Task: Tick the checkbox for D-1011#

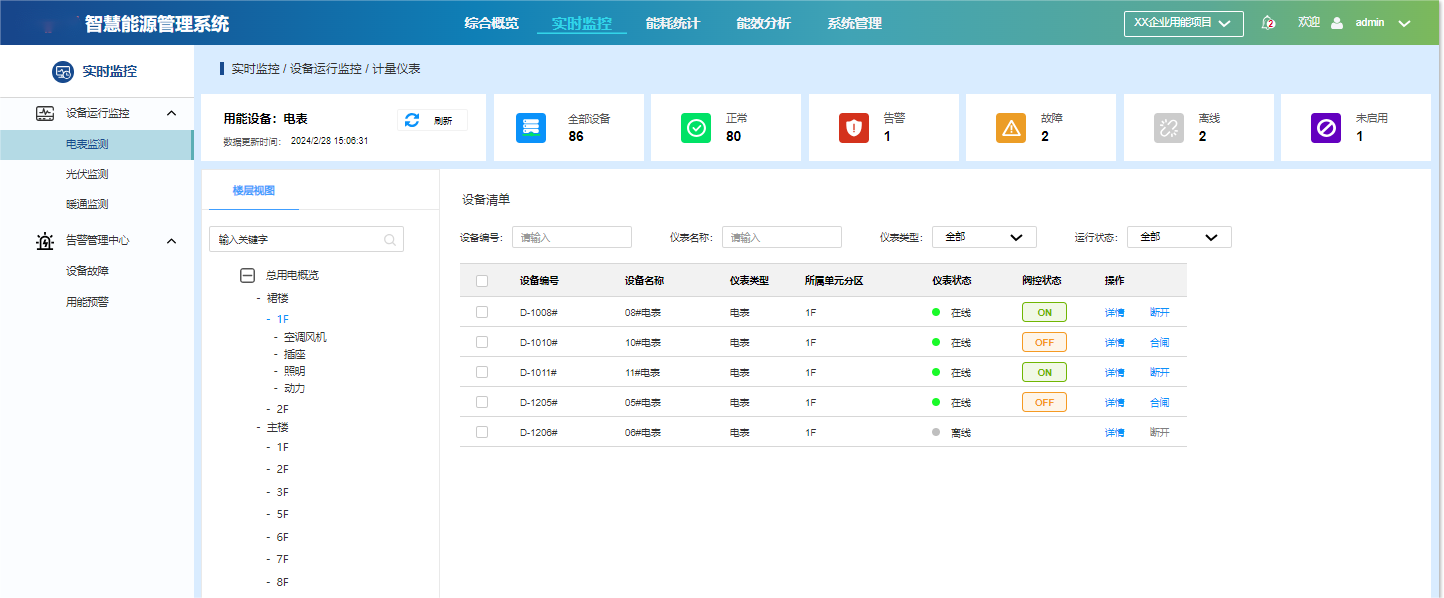Action: coord(482,372)
